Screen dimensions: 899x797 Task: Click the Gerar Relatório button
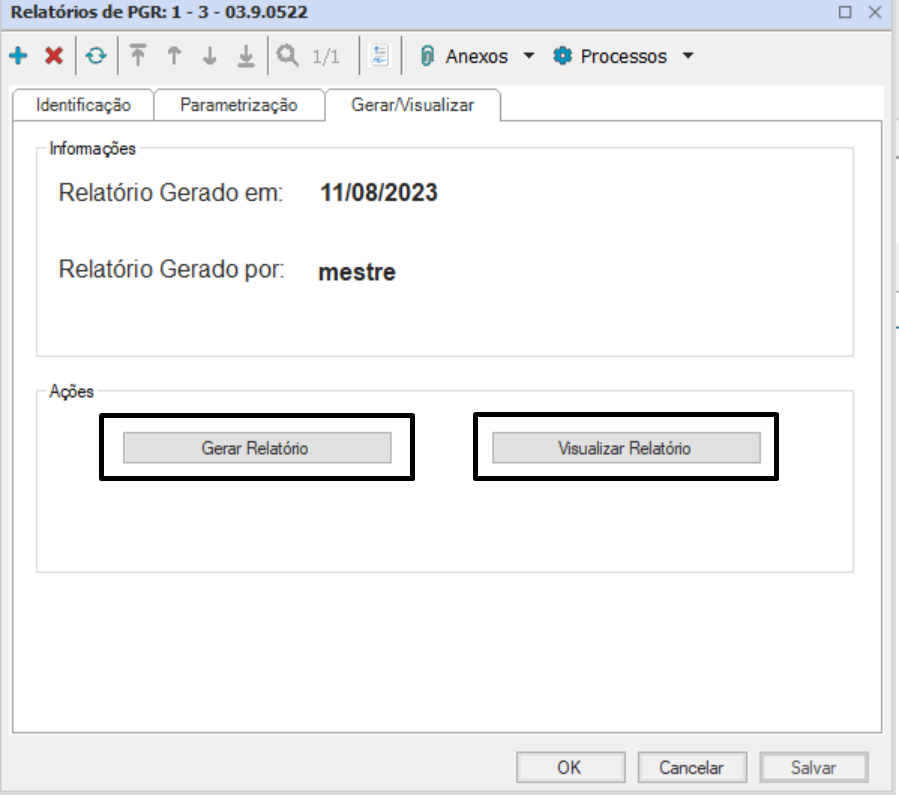coord(257,448)
